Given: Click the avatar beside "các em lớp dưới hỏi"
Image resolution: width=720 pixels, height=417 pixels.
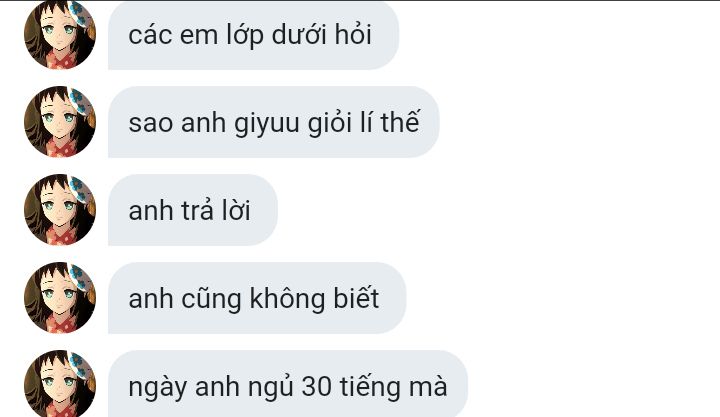Looking at the screenshot, I should click(60, 34).
